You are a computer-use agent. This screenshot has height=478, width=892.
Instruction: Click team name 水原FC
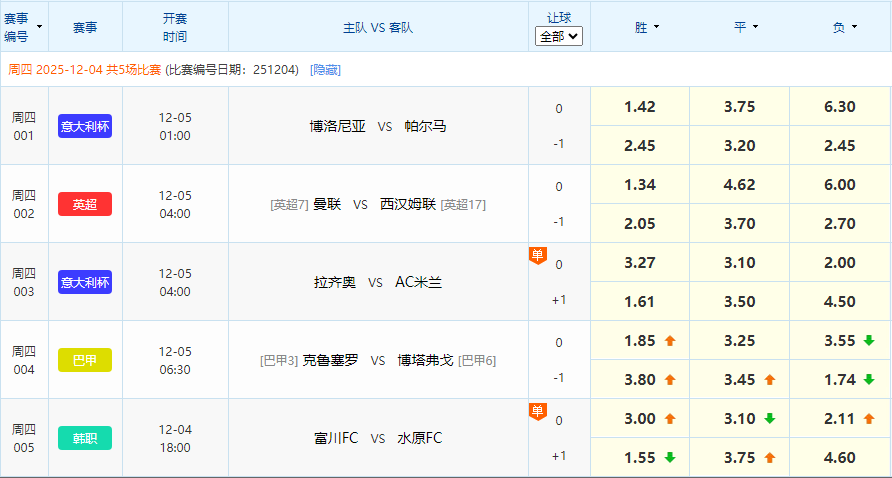pos(419,438)
